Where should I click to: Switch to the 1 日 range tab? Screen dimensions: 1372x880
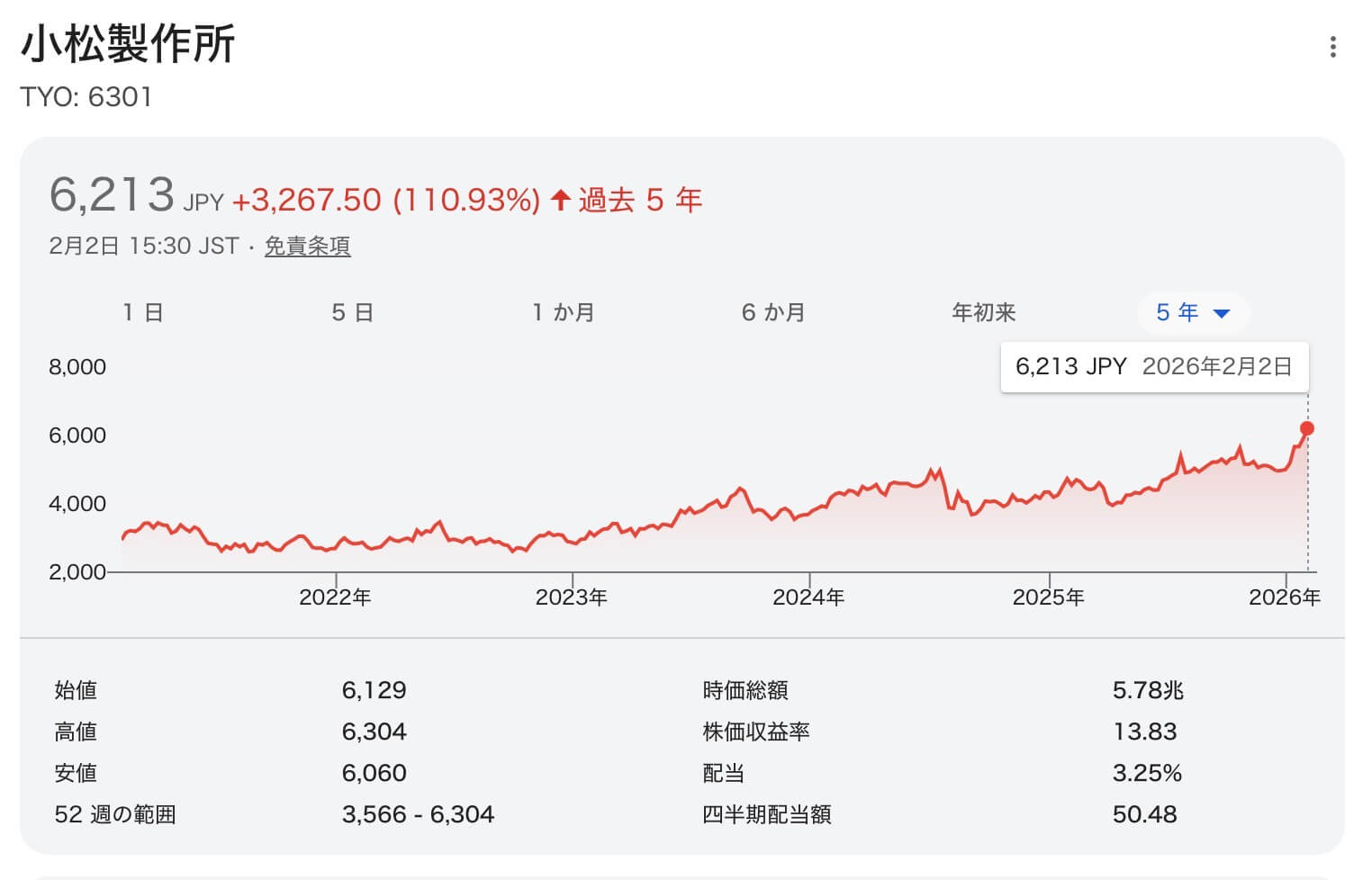pos(143,312)
